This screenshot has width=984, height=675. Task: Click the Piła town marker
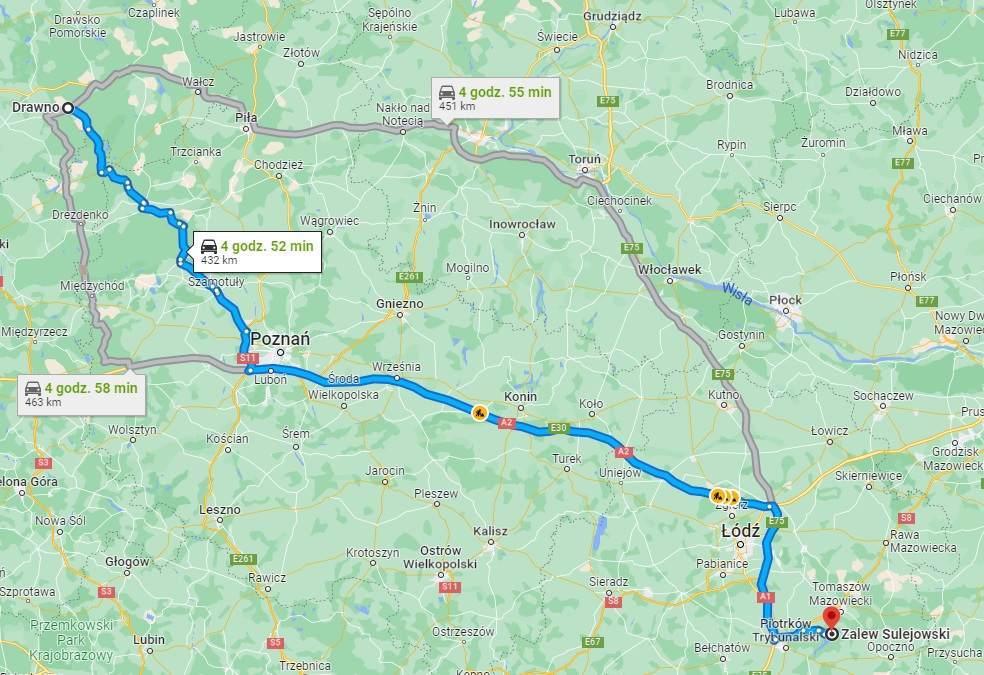(246, 129)
